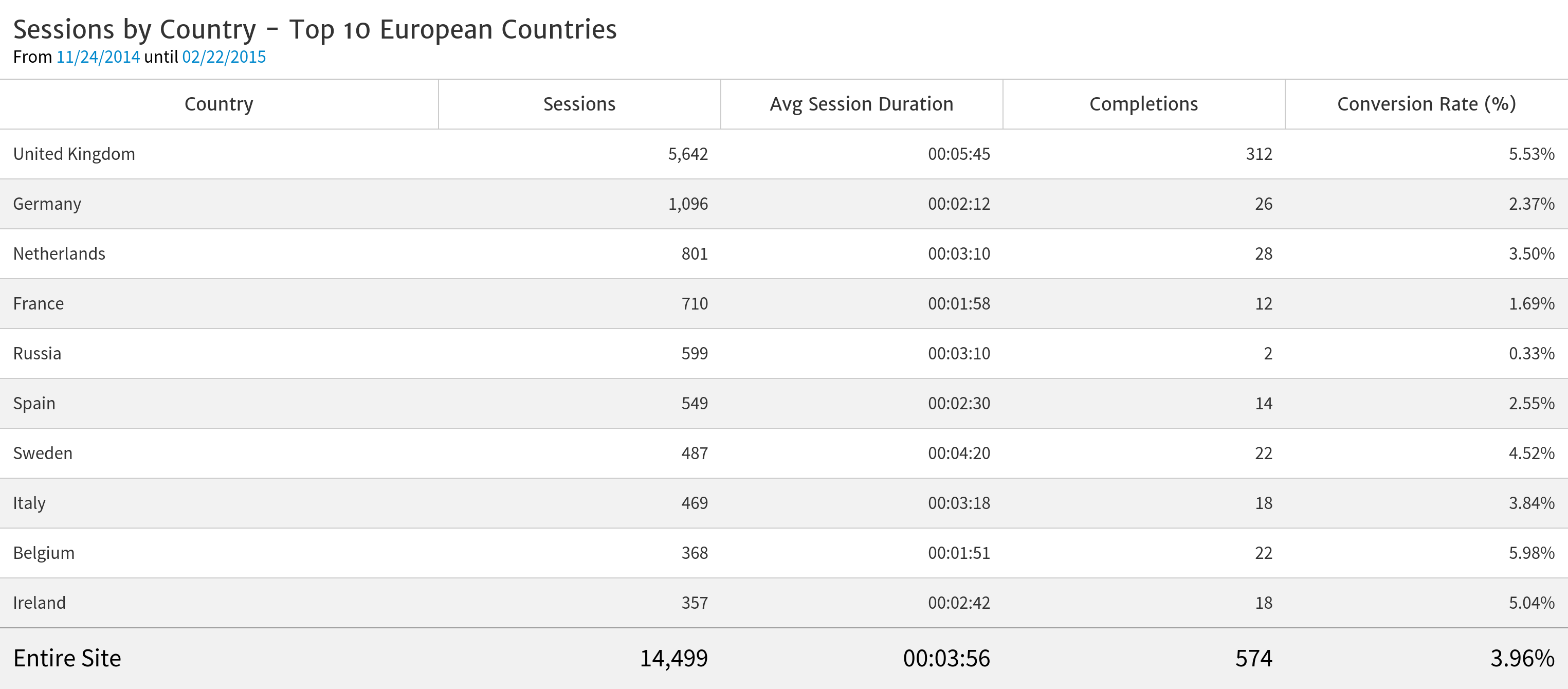Click the Conversion Rate (%) header
Image resolution: width=1568 pixels, height=689 pixels.
[1426, 104]
